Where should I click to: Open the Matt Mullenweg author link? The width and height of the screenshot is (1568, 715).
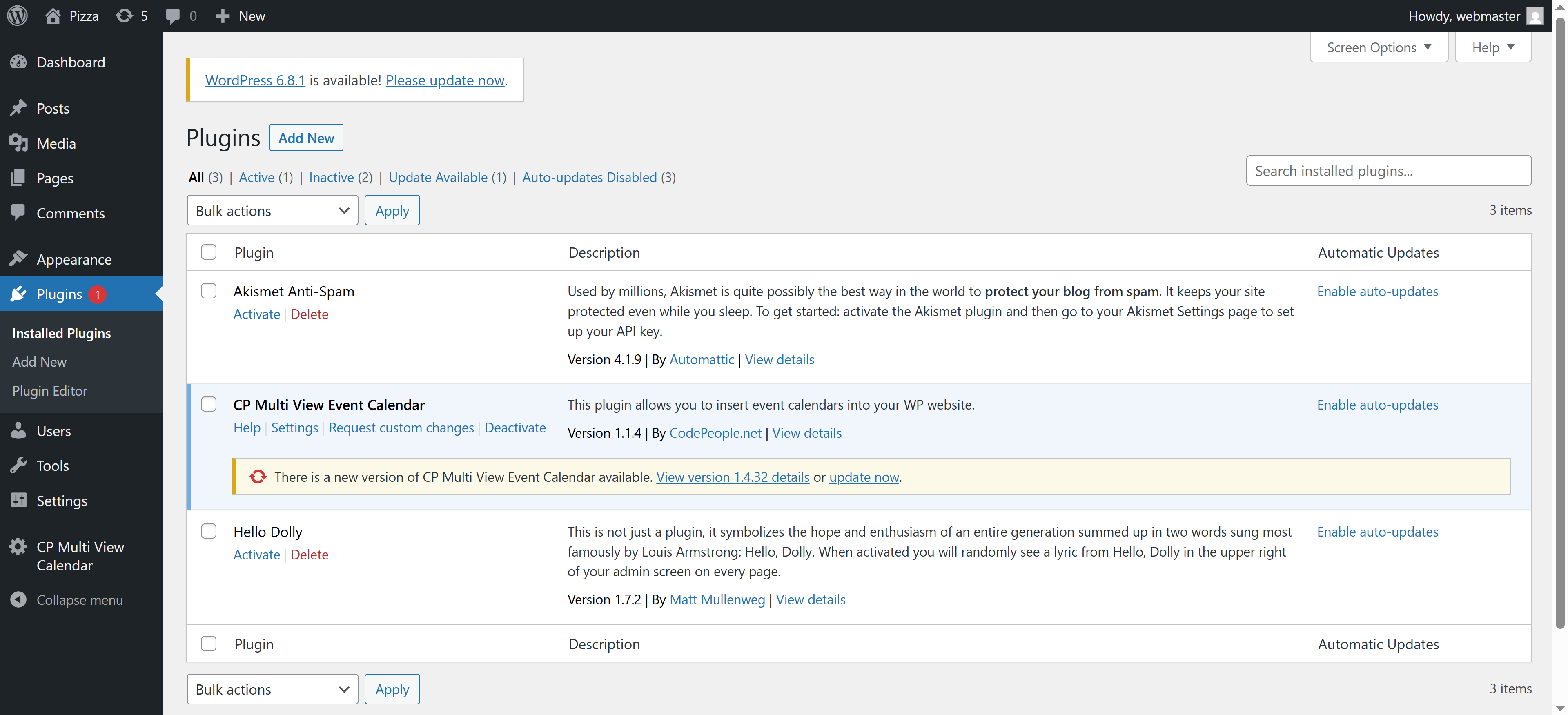coord(717,599)
